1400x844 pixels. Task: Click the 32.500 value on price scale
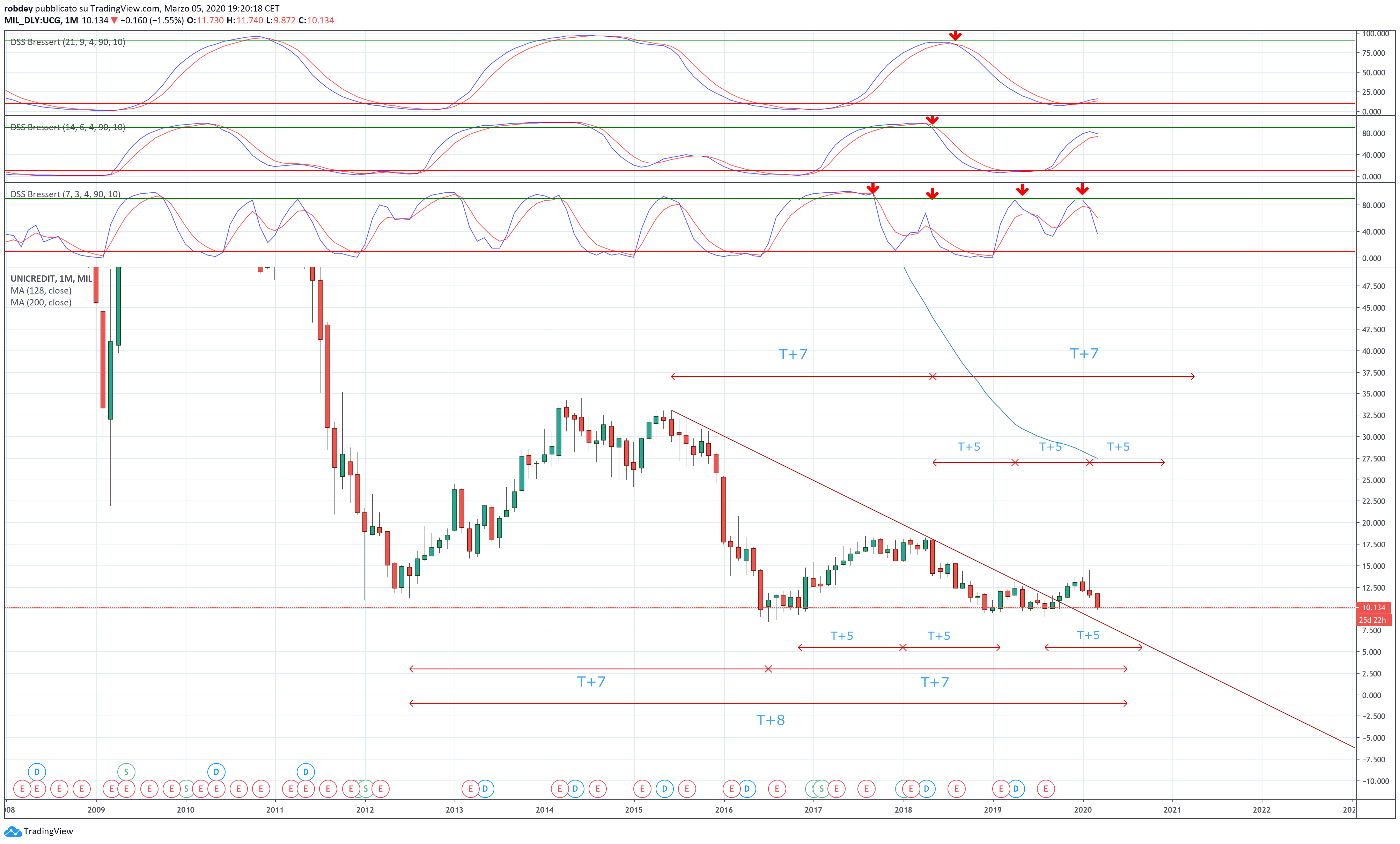pos(1373,415)
